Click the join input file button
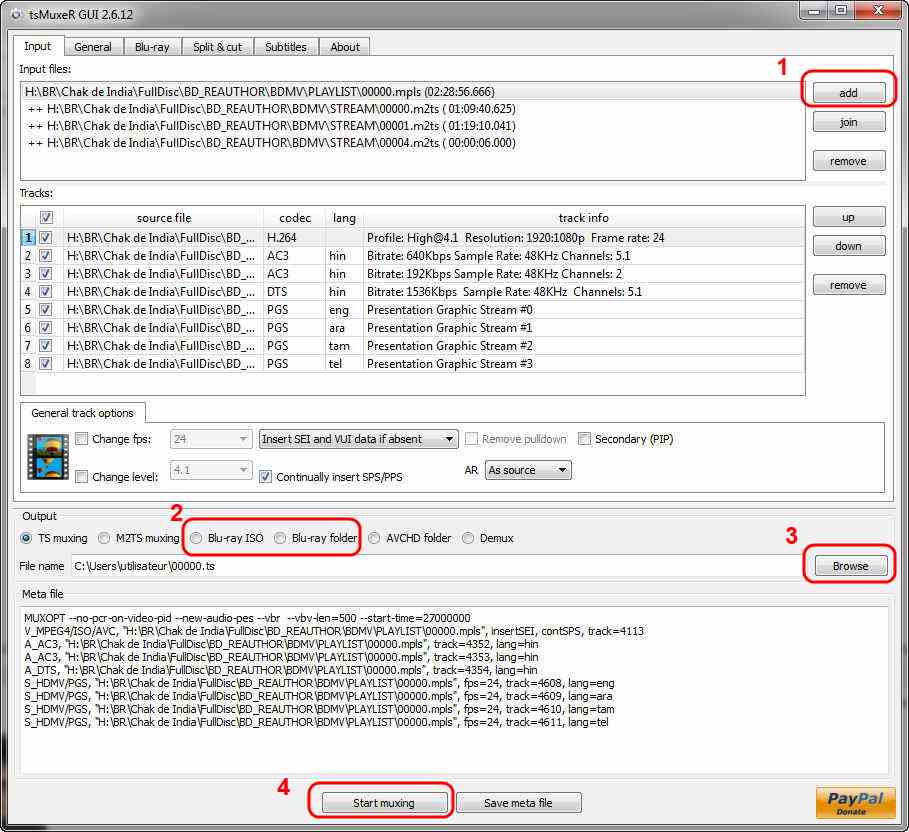This screenshot has width=909, height=832. pos(849,122)
